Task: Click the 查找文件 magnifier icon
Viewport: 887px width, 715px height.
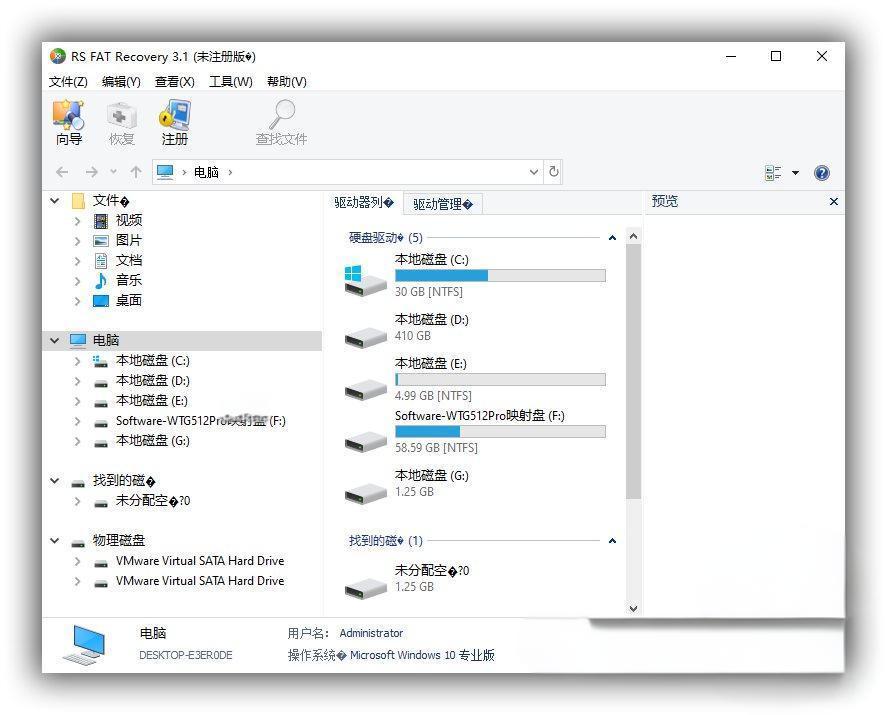Action: coord(281,115)
